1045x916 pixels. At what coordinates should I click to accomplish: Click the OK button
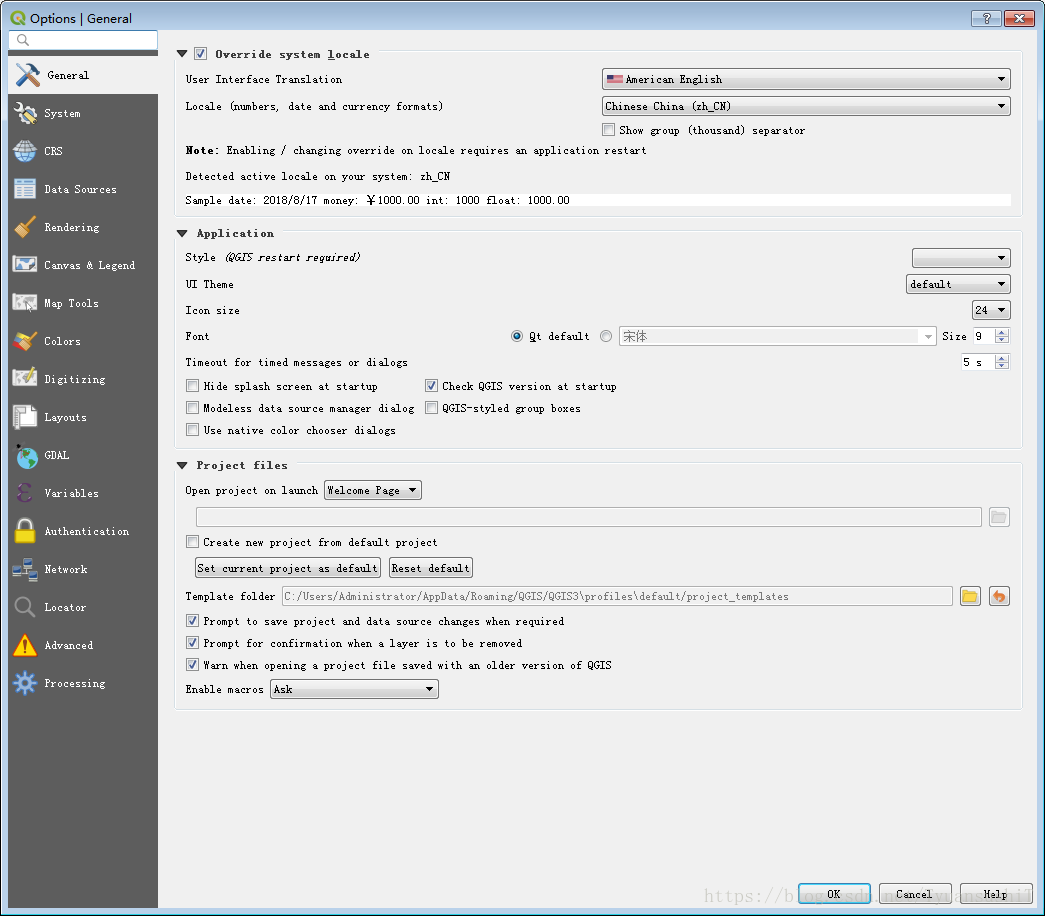click(x=834, y=894)
